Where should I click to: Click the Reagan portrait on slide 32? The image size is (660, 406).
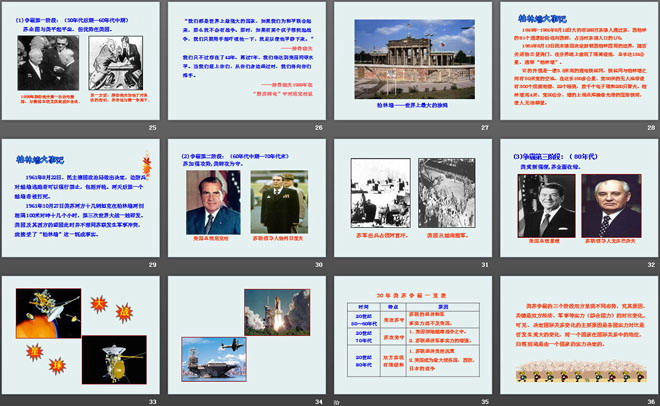coord(546,206)
